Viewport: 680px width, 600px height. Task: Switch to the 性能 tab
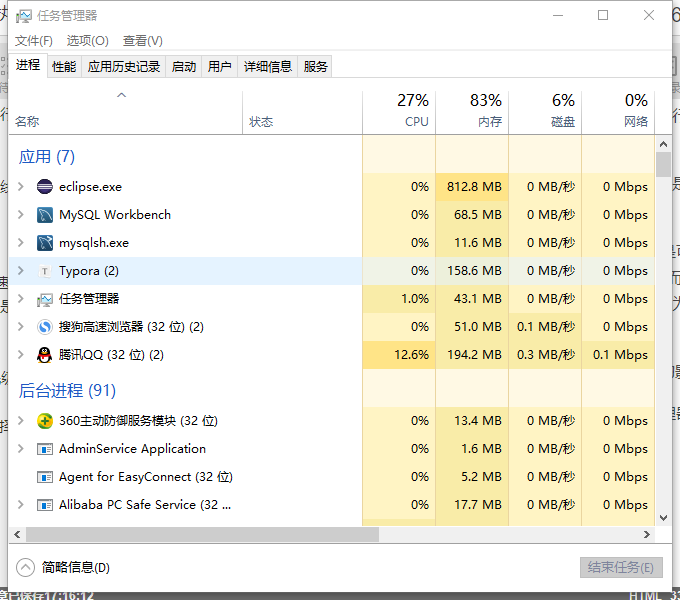(64, 67)
